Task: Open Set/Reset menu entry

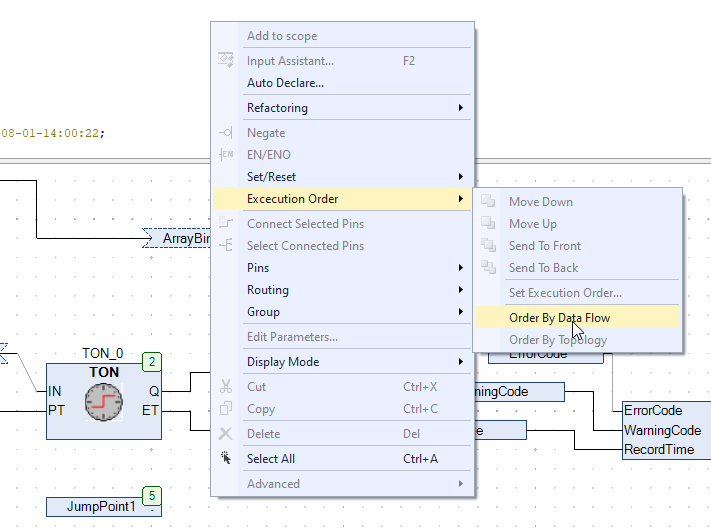Action: point(342,176)
